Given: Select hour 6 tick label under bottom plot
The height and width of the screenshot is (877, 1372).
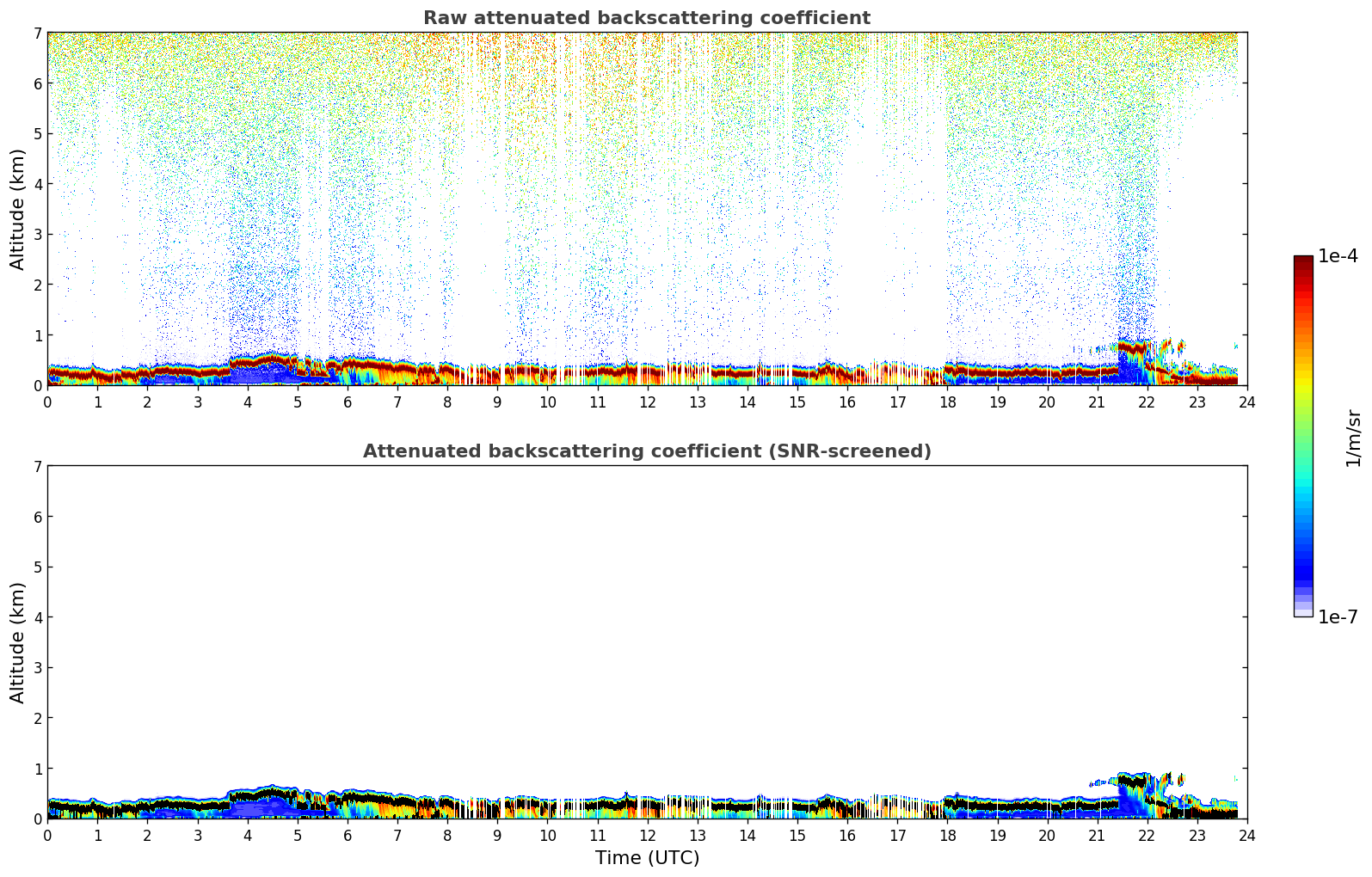Looking at the screenshot, I should [x=348, y=835].
